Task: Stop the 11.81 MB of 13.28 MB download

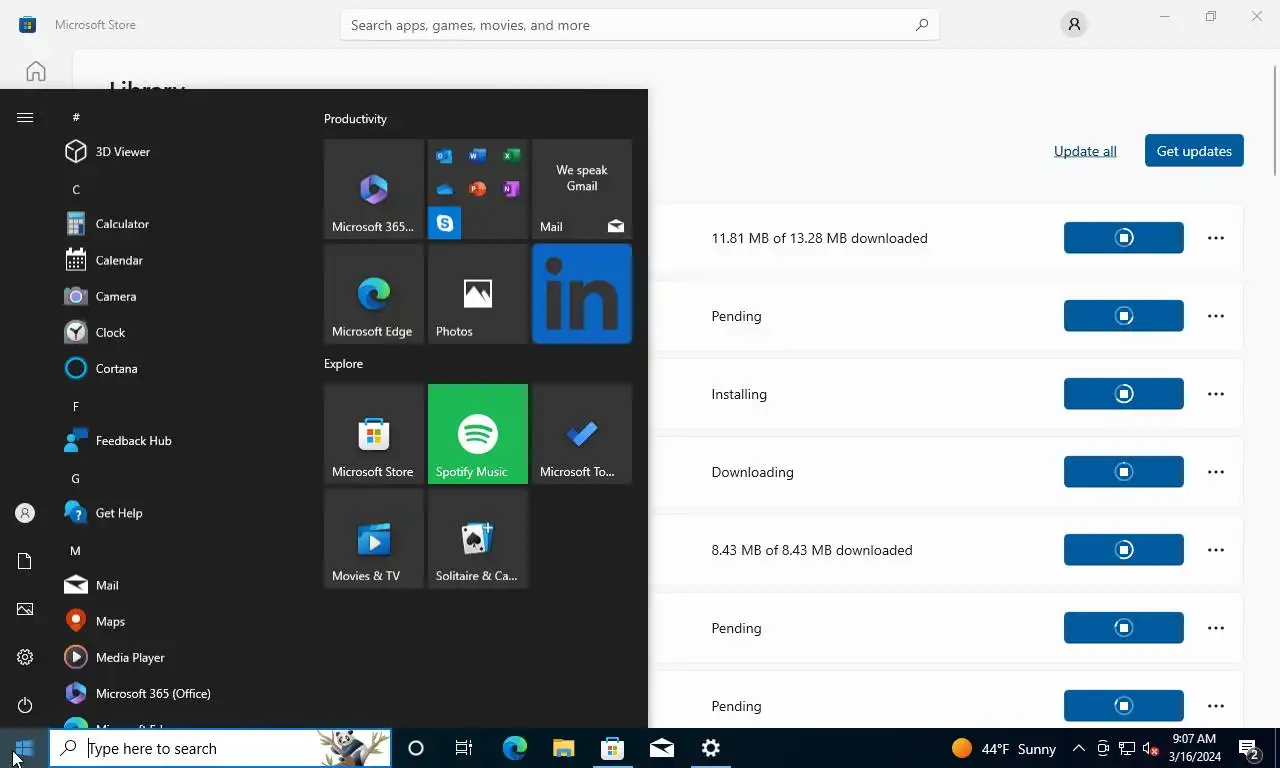Action: click(1124, 238)
